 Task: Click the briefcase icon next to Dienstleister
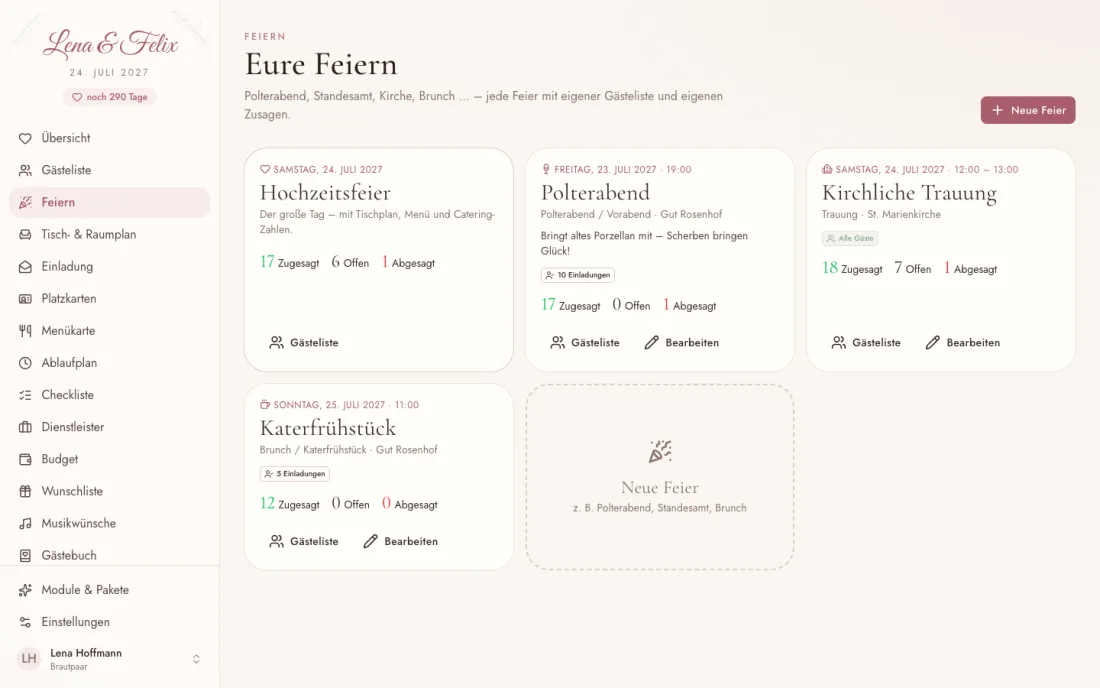click(25, 427)
